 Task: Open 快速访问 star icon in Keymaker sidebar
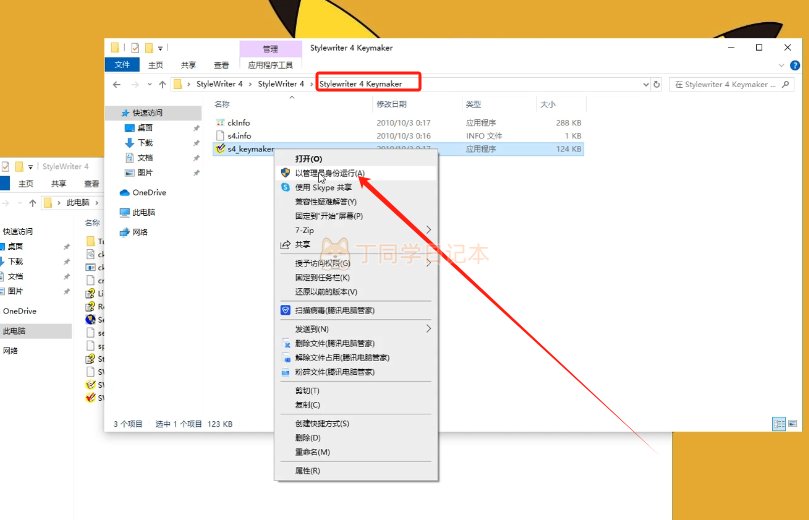click(x=125, y=112)
